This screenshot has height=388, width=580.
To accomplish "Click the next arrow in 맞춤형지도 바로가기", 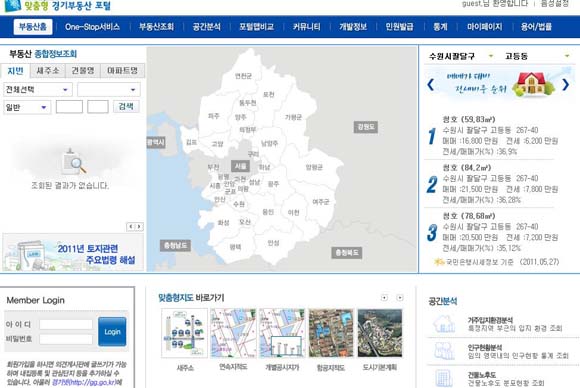I will point(399,298).
